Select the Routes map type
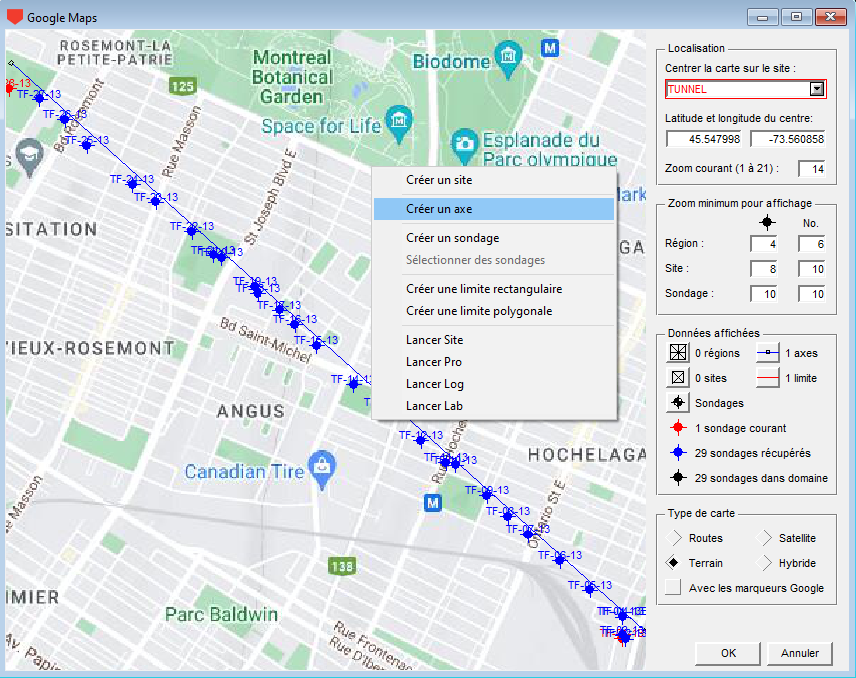Screen dimensions: 856x678 [x=674, y=538]
